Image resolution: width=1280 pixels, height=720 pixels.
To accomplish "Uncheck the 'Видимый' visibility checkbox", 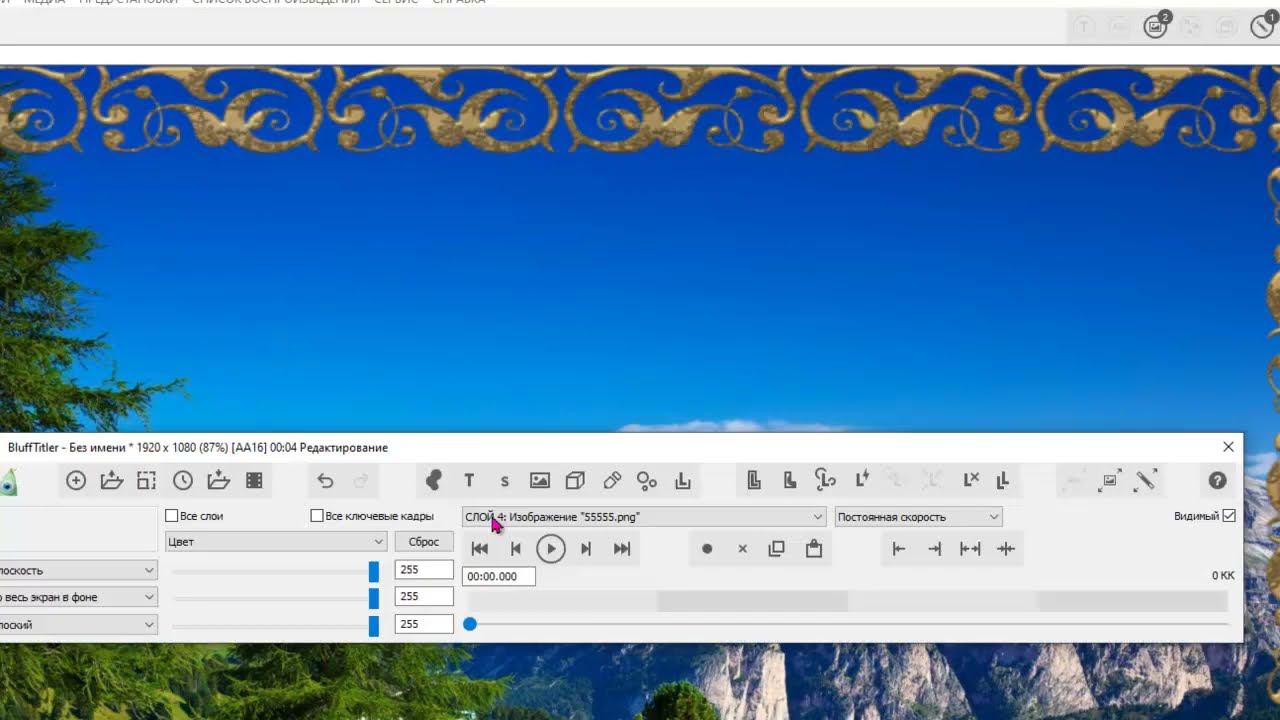I will [1229, 516].
